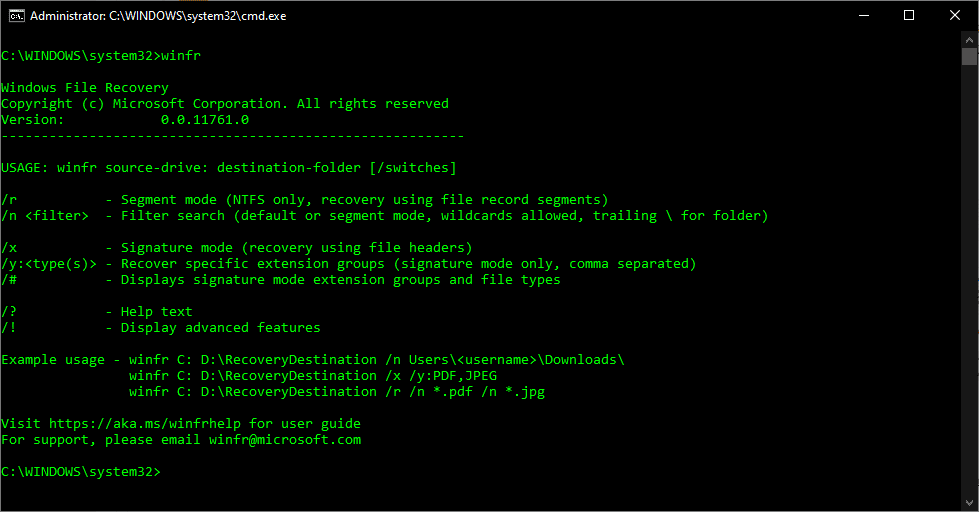Minimize the command prompt window
The height and width of the screenshot is (512, 979).
pyautogui.click(x=863, y=15)
